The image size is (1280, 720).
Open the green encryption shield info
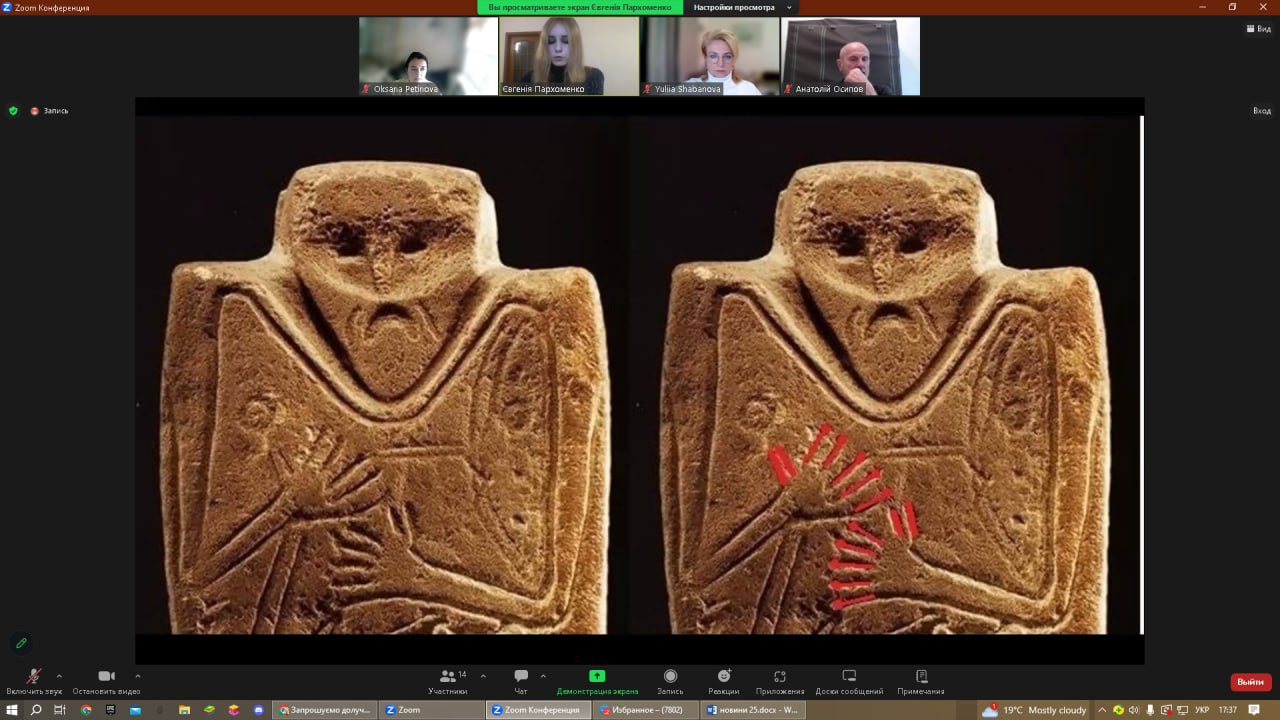[13, 111]
